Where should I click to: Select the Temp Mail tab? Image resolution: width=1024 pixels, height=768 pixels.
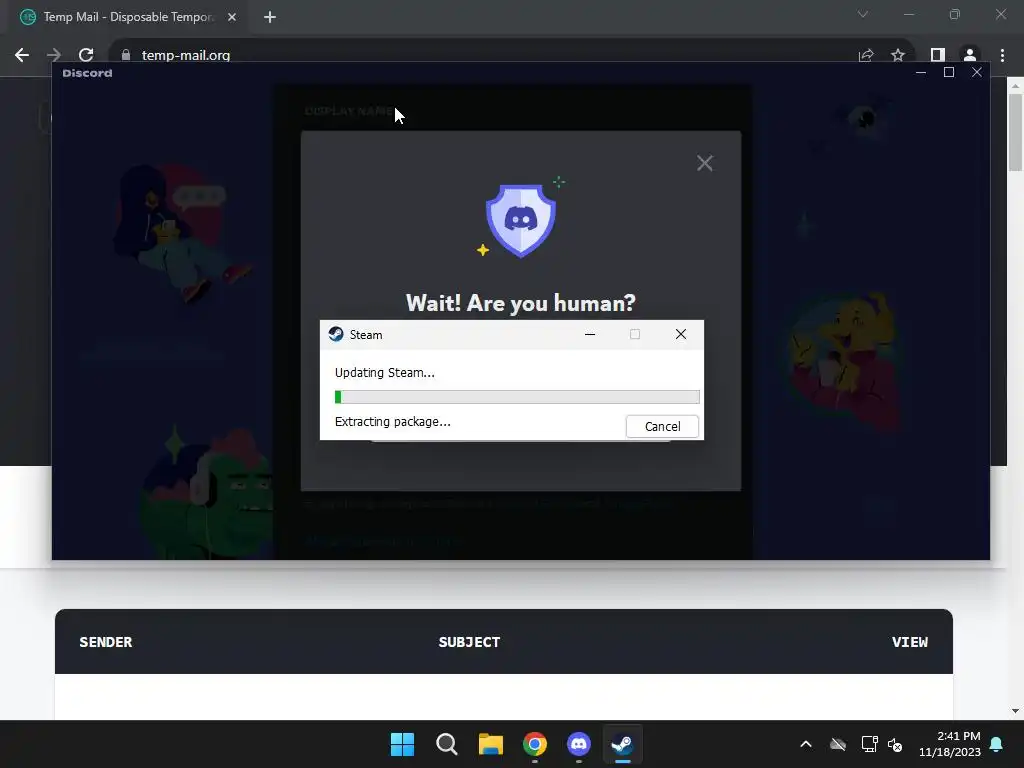point(129,17)
